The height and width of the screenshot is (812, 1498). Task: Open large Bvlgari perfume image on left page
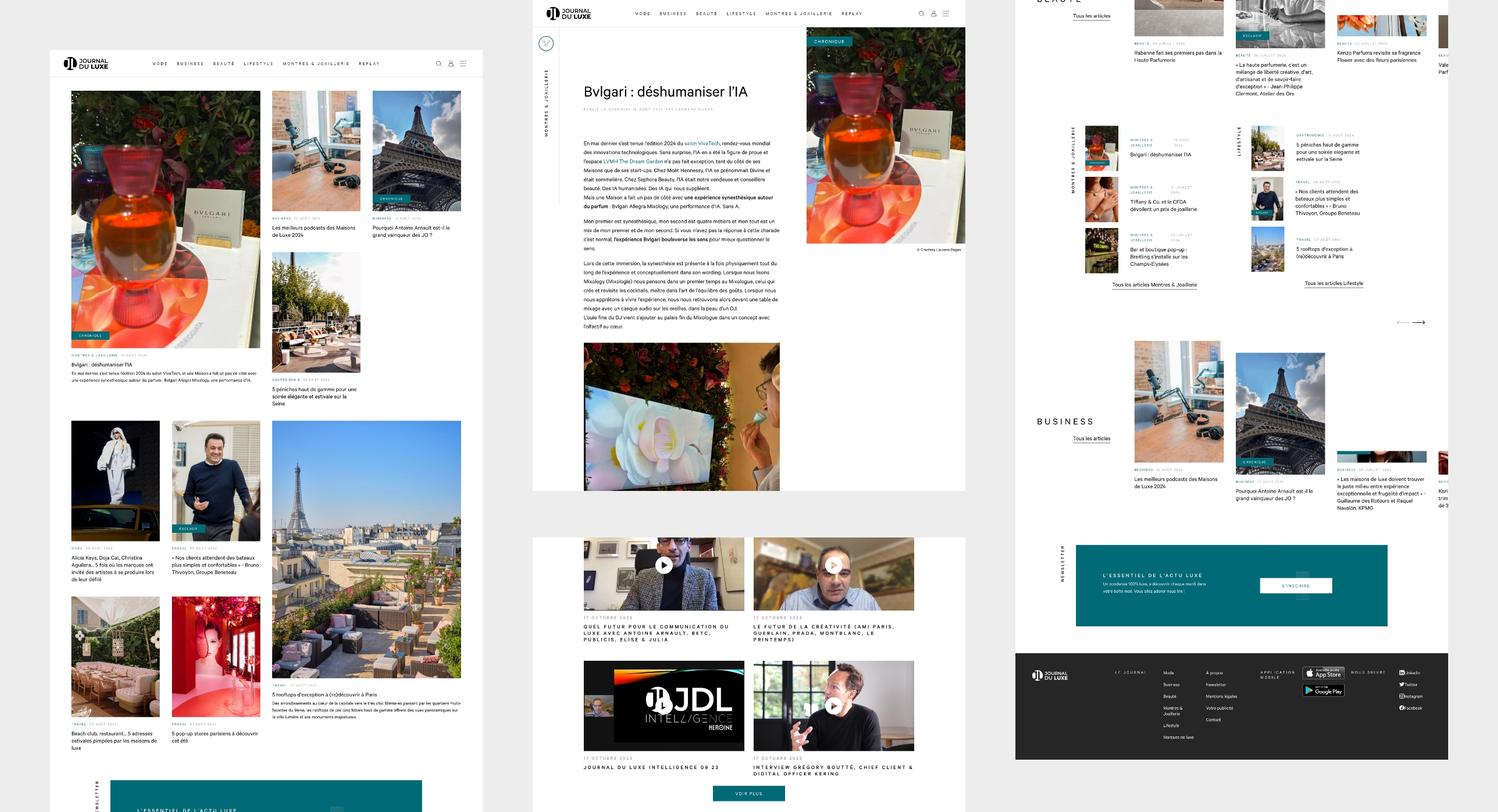165,219
